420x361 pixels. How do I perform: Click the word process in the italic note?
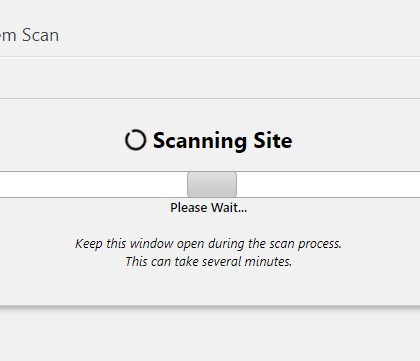pyautogui.click(x=320, y=244)
